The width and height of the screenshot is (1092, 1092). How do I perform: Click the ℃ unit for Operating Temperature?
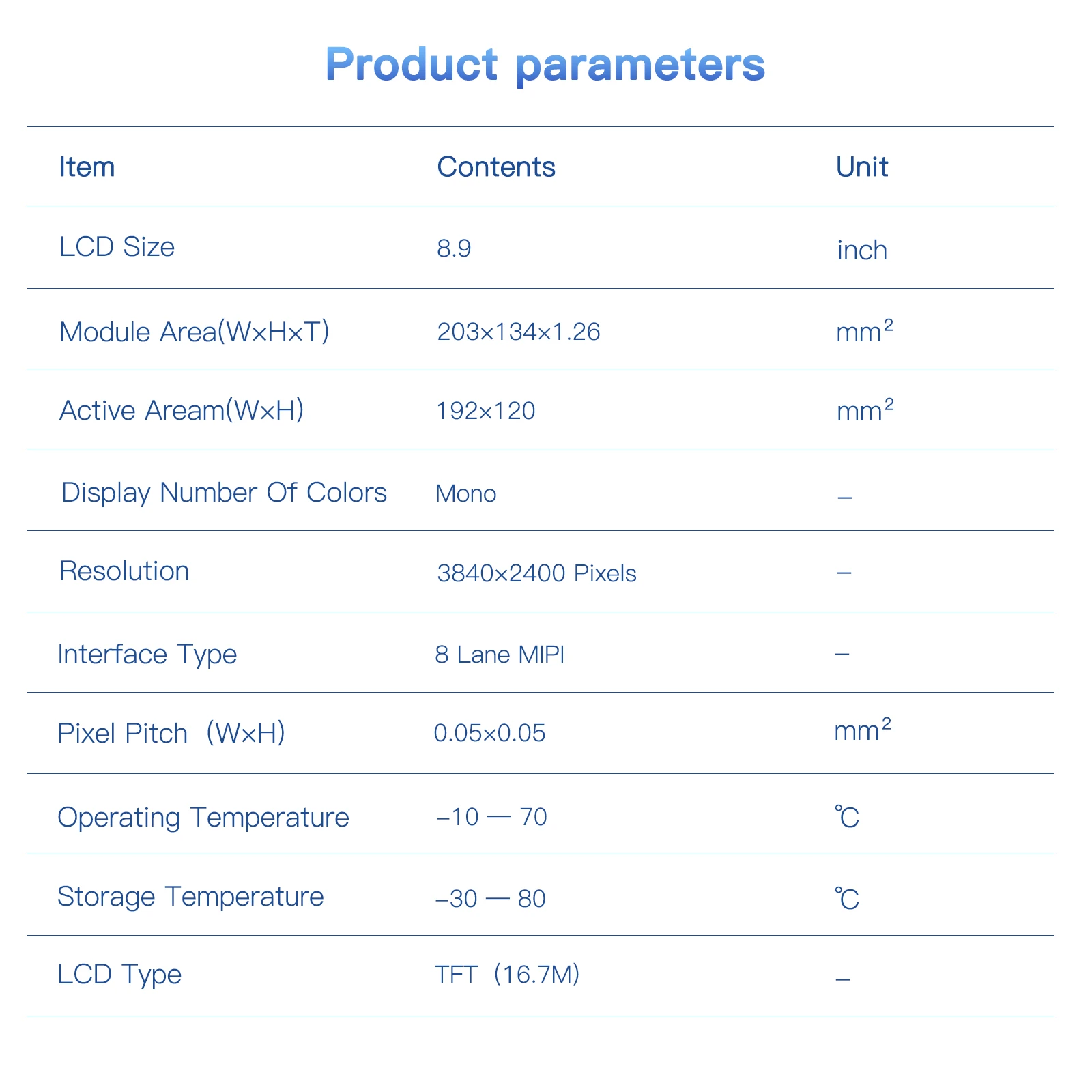coord(846,817)
